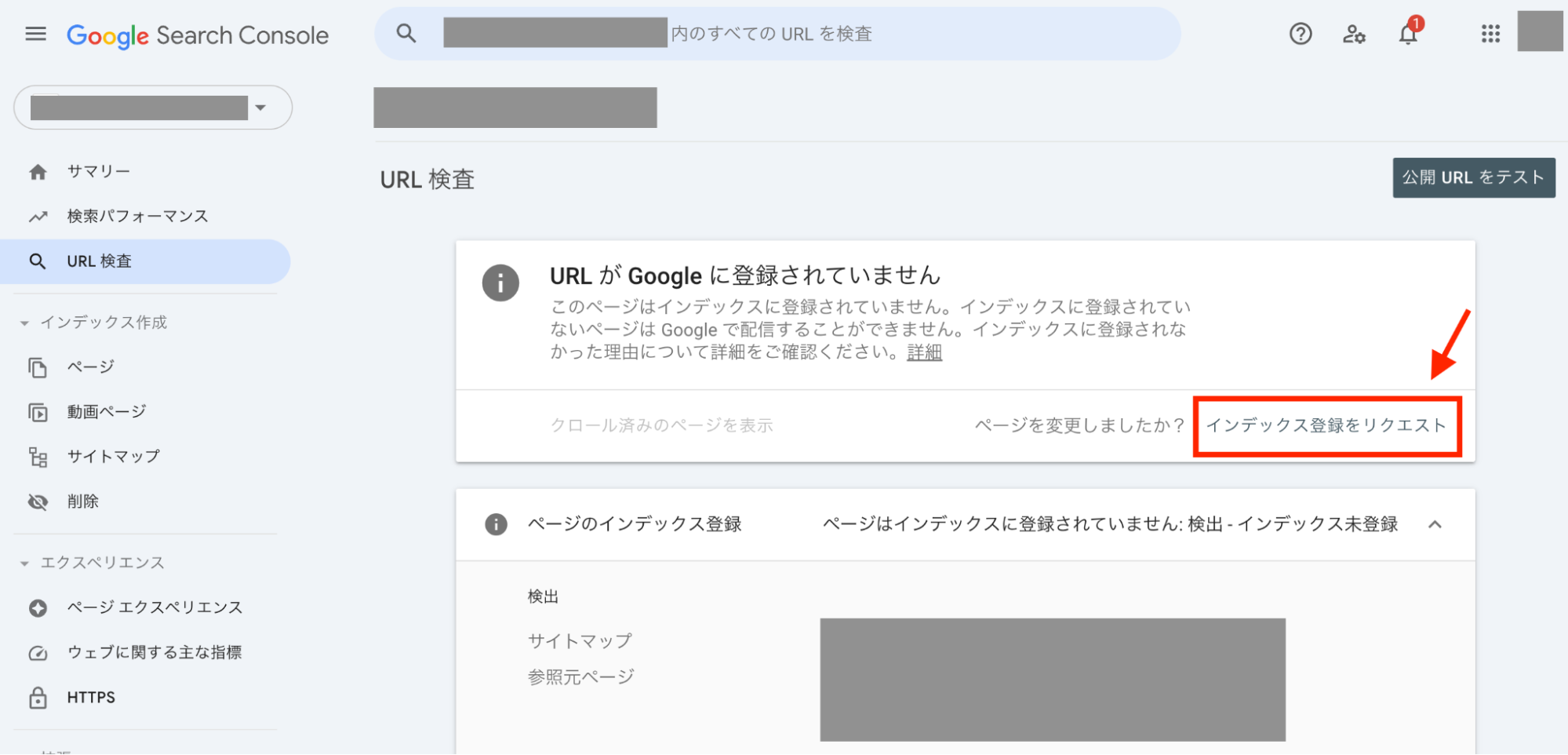Click info icon beside ページのインデックス登録
The width and height of the screenshot is (1568, 755).
pyautogui.click(x=496, y=524)
